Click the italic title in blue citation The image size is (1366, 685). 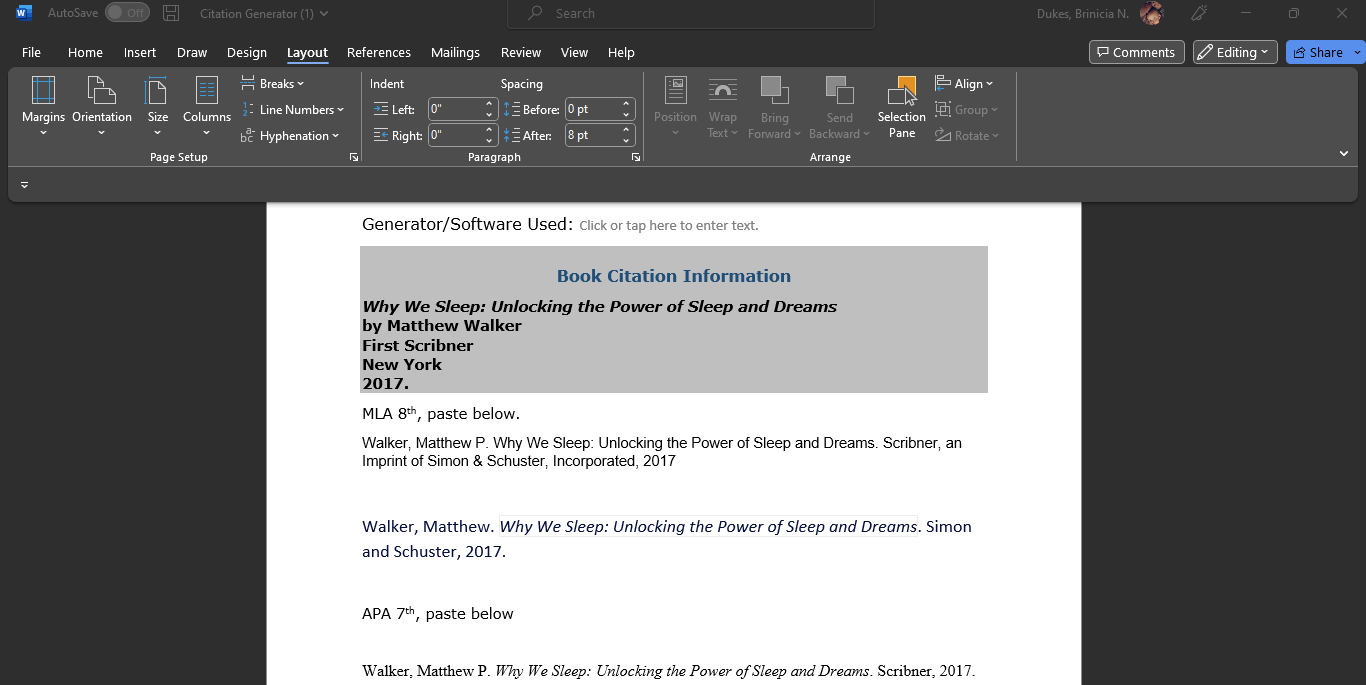[x=708, y=527]
